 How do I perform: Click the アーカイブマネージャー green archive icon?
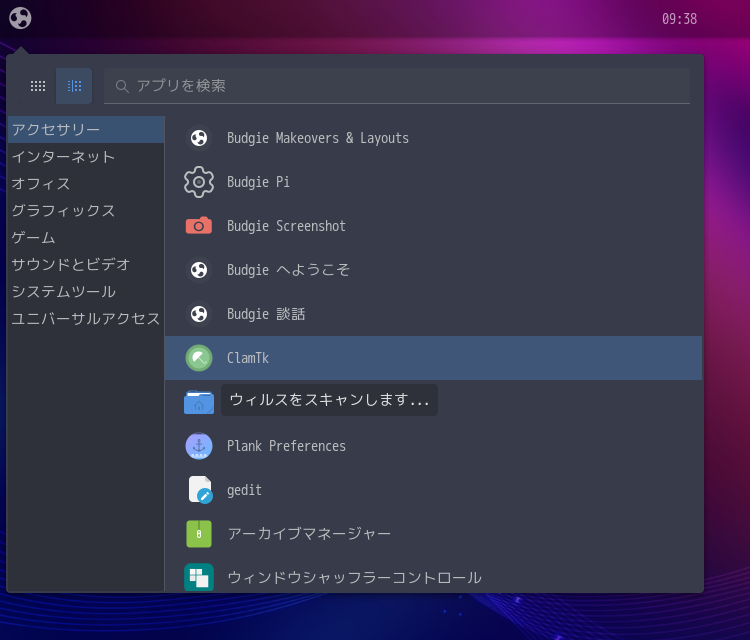tap(199, 534)
